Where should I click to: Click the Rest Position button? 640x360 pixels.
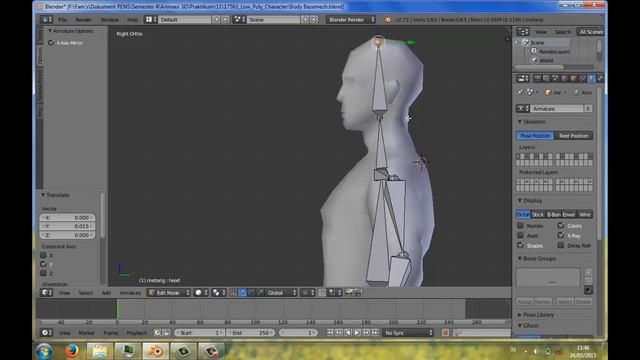coord(574,136)
